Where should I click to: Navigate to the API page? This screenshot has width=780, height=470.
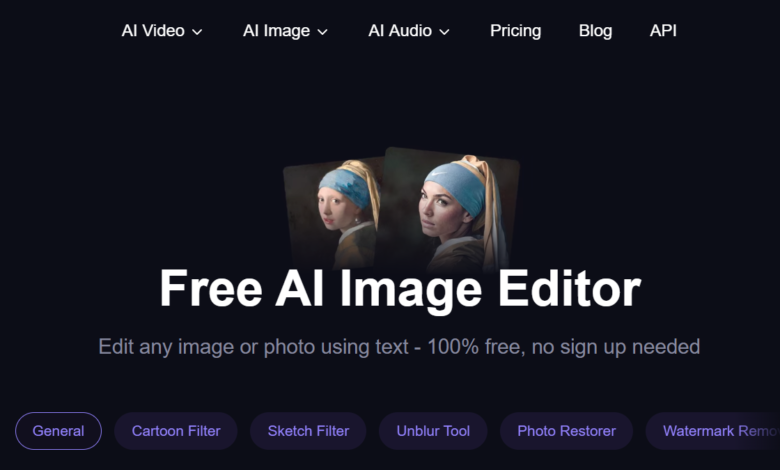tap(663, 31)
